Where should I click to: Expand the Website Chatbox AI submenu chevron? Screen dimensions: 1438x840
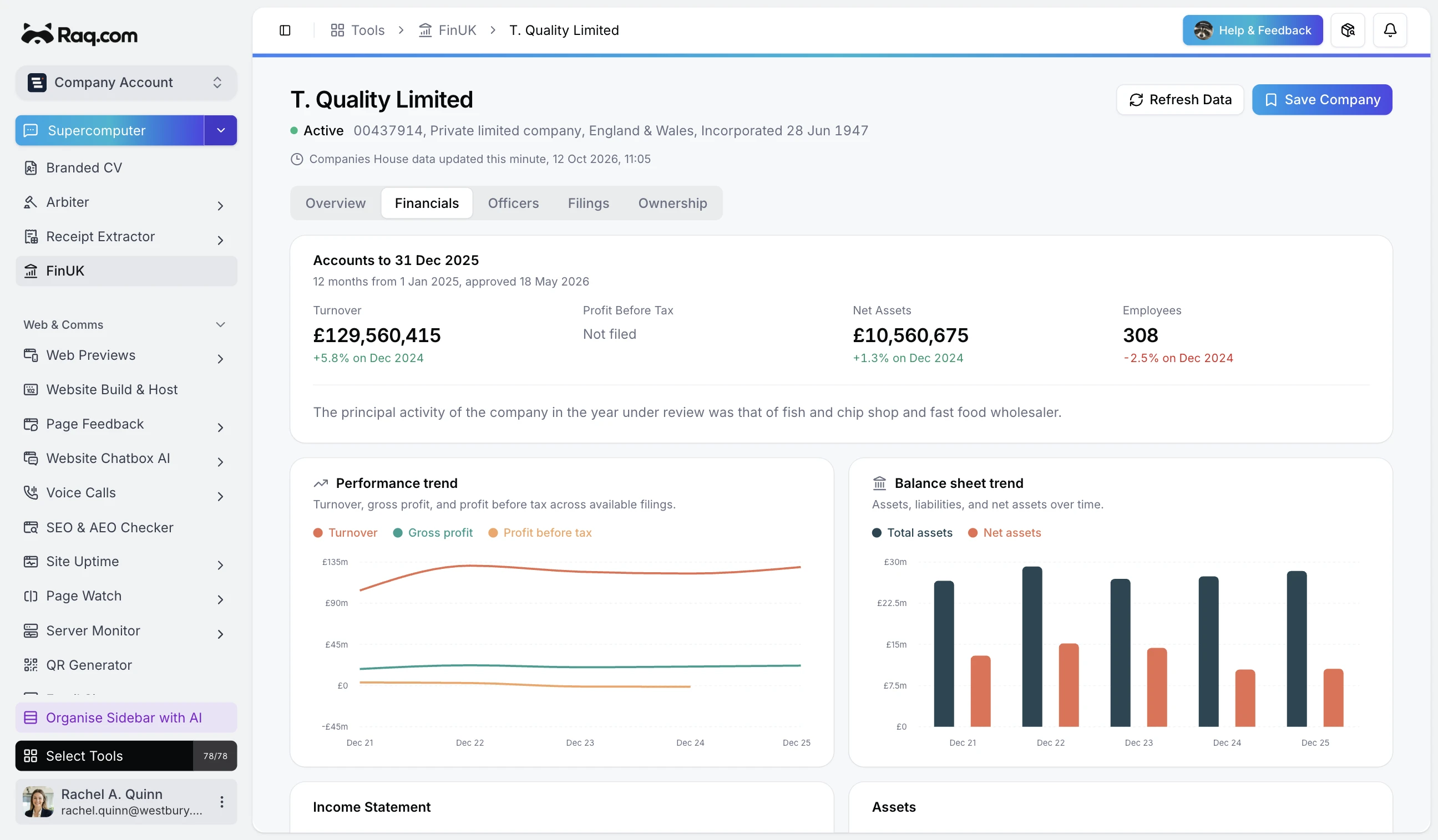[x=220, y=462]
